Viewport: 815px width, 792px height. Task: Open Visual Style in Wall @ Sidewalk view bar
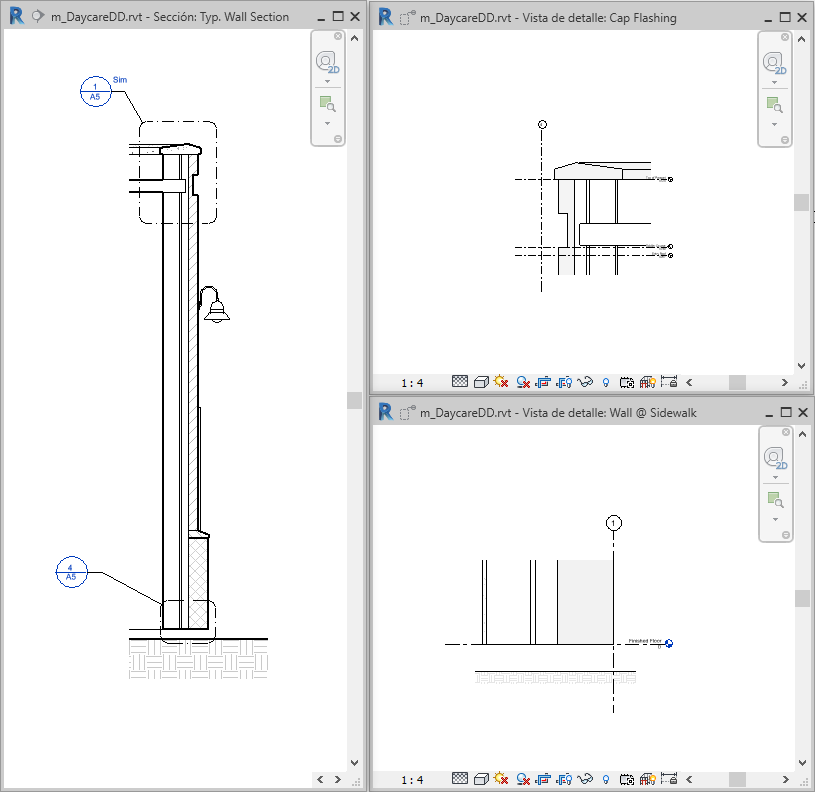pos(481,779)
